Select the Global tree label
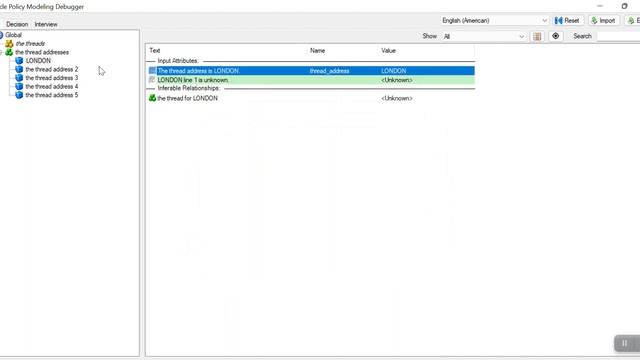 [13, 35]
